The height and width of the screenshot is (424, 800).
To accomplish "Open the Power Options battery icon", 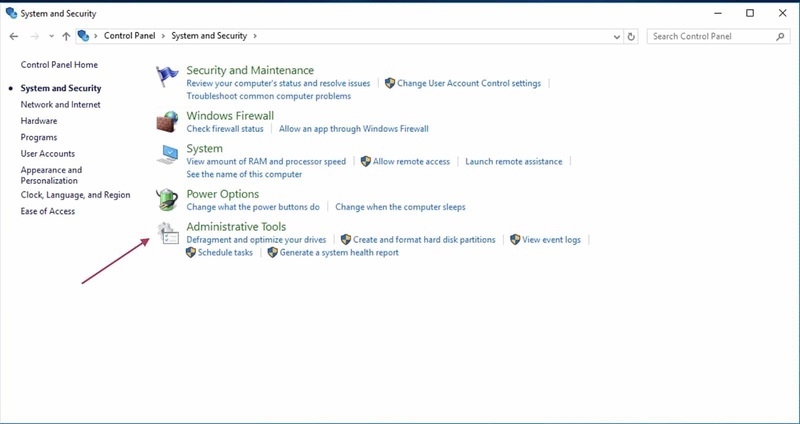I will tap(167, 200).
